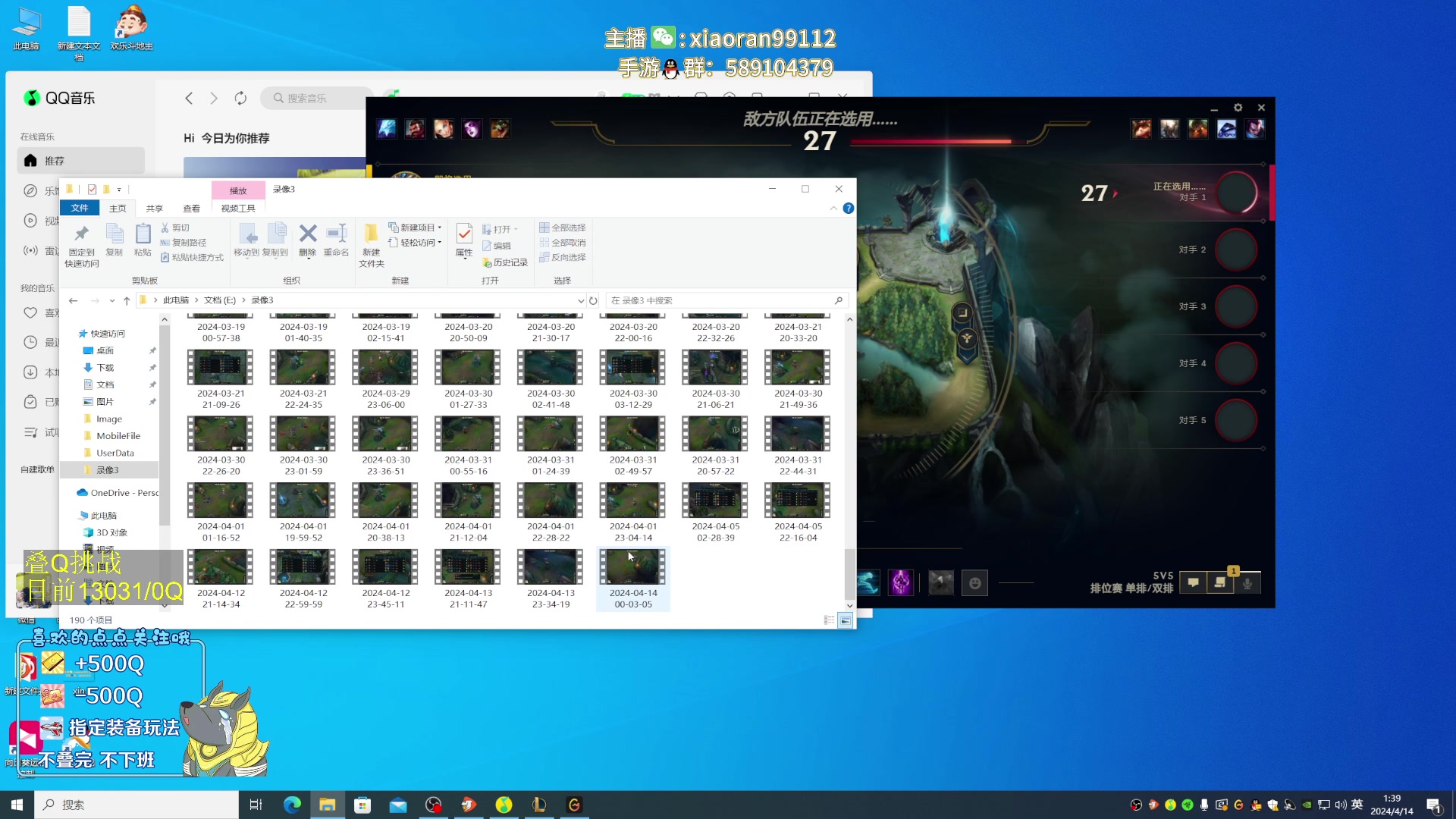Open File Explorer help (blue question mark)

pos(849,209)
